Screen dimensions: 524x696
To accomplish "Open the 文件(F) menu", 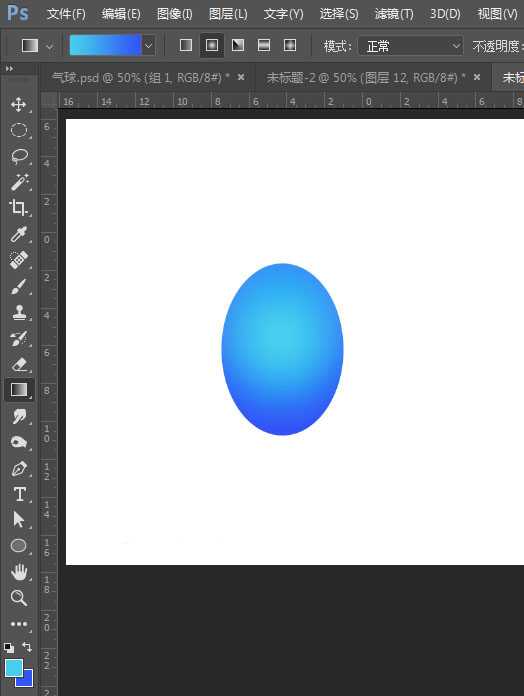I will [x=66, y=14].
